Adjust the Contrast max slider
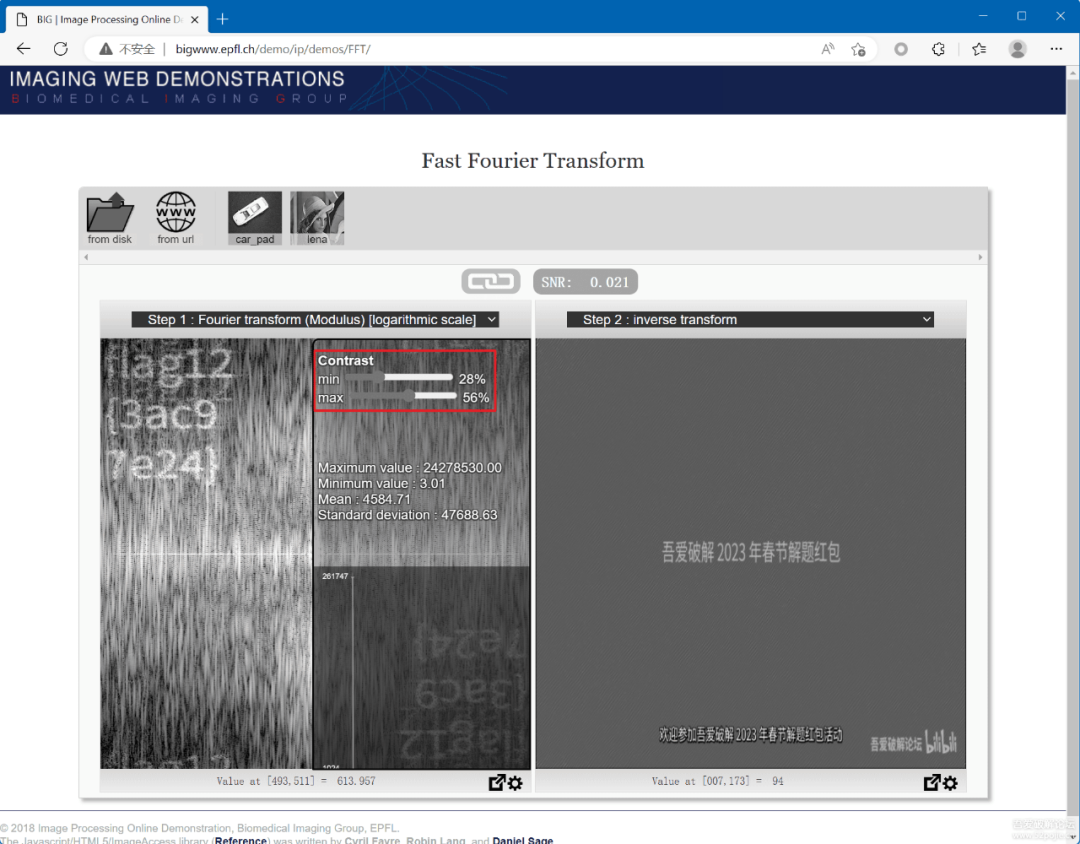The image size is (1080, 844). pos(435,397)
